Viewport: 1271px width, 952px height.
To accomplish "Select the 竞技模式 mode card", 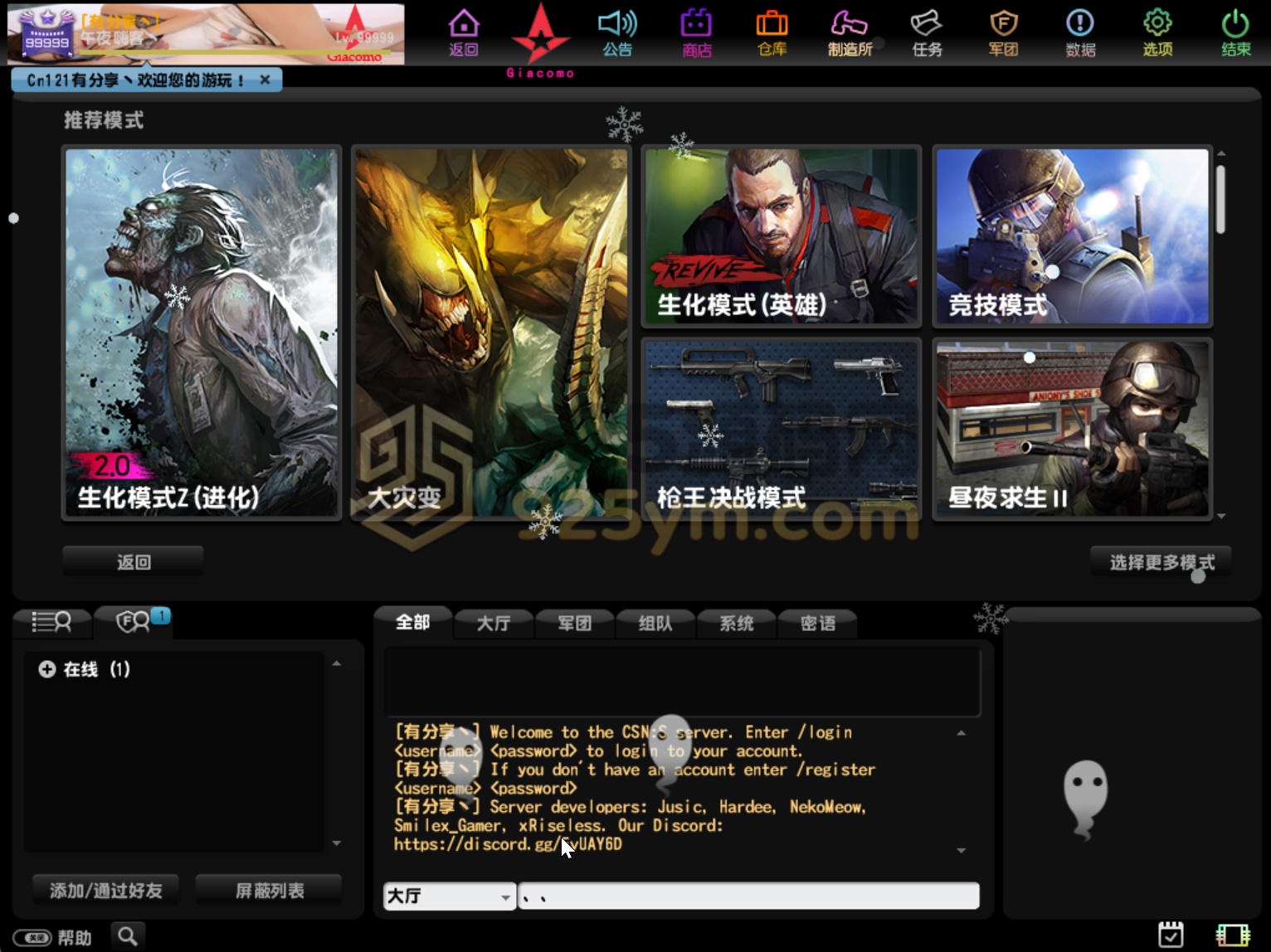I will pos(1072,236).
